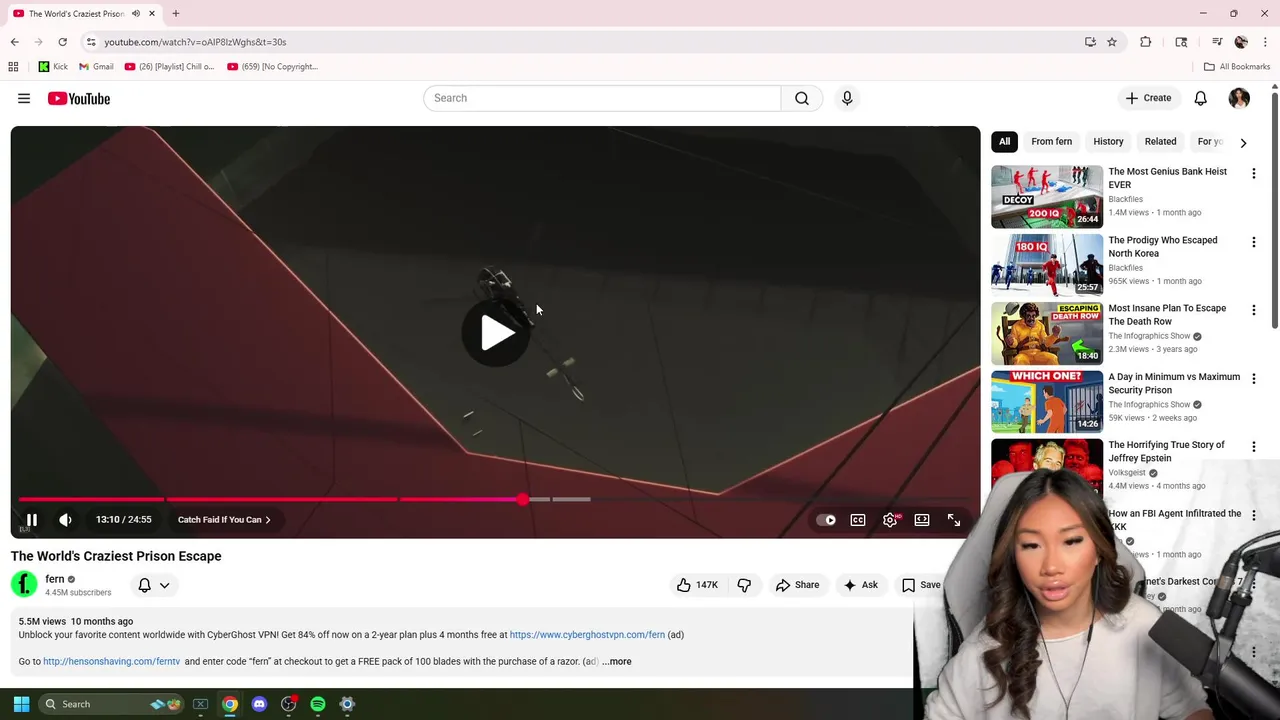Click the fern channel name

55,579
